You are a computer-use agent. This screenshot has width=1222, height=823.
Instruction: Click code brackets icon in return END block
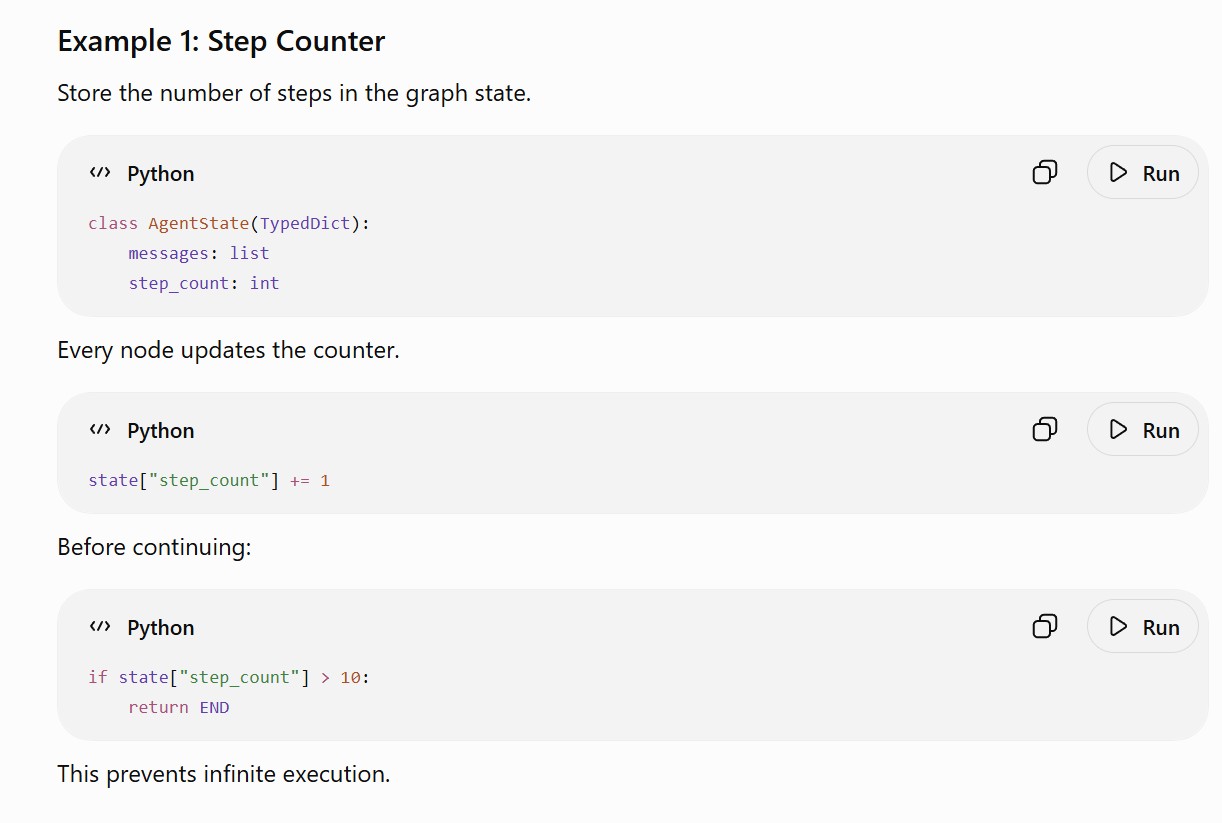point(99,627)
